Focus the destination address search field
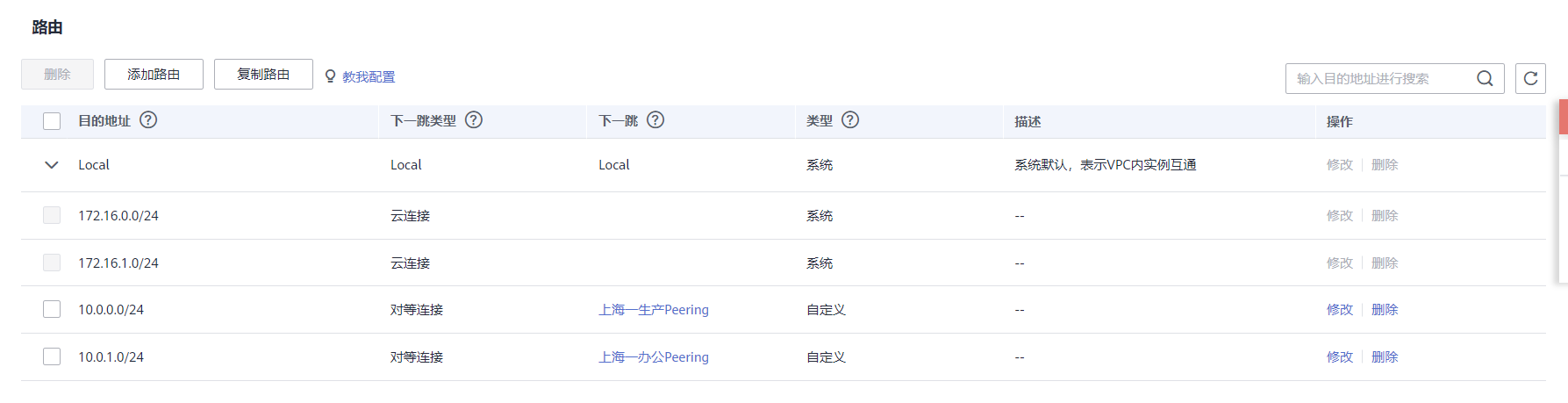The height and width of the screenshot is (403, 1568). click(1382, 78)
